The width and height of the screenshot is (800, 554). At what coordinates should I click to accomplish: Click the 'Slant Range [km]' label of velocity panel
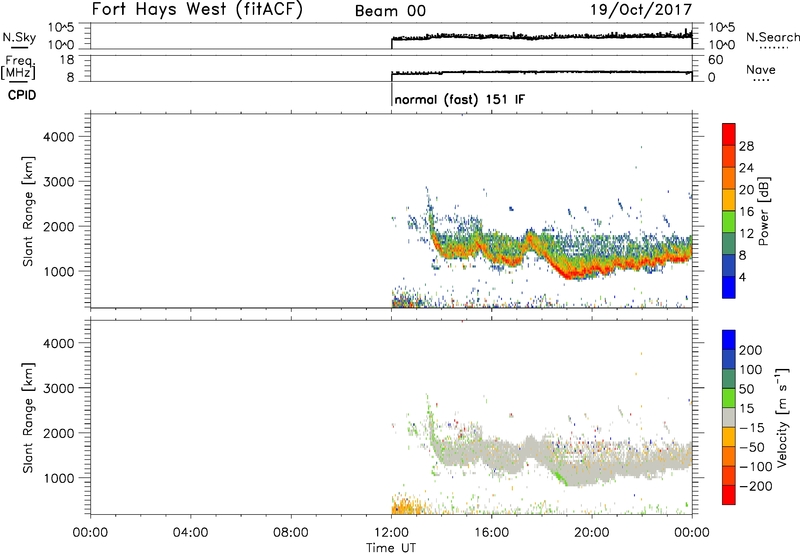point(28,418)
